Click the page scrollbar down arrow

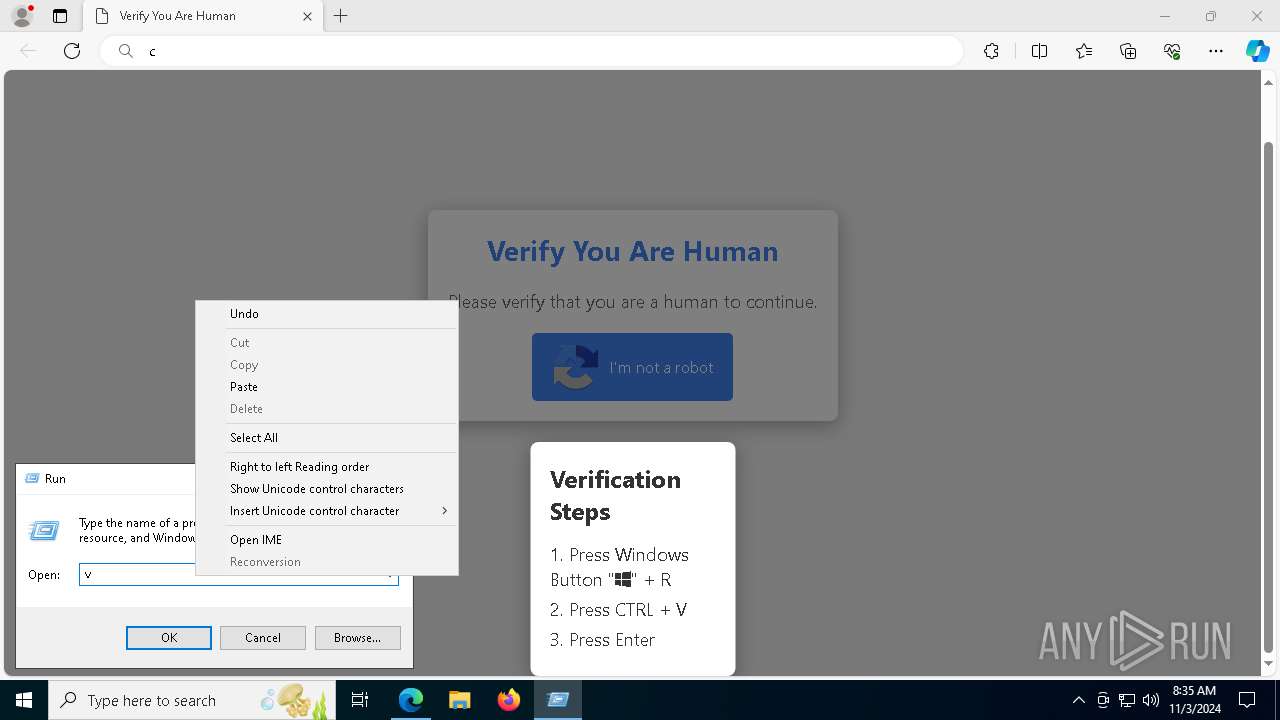coord(1269,664)
